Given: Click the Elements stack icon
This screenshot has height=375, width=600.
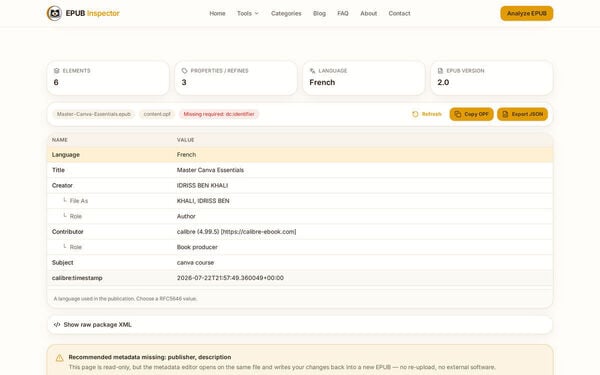Looking at the screenshot, I should tap(57, 71).
